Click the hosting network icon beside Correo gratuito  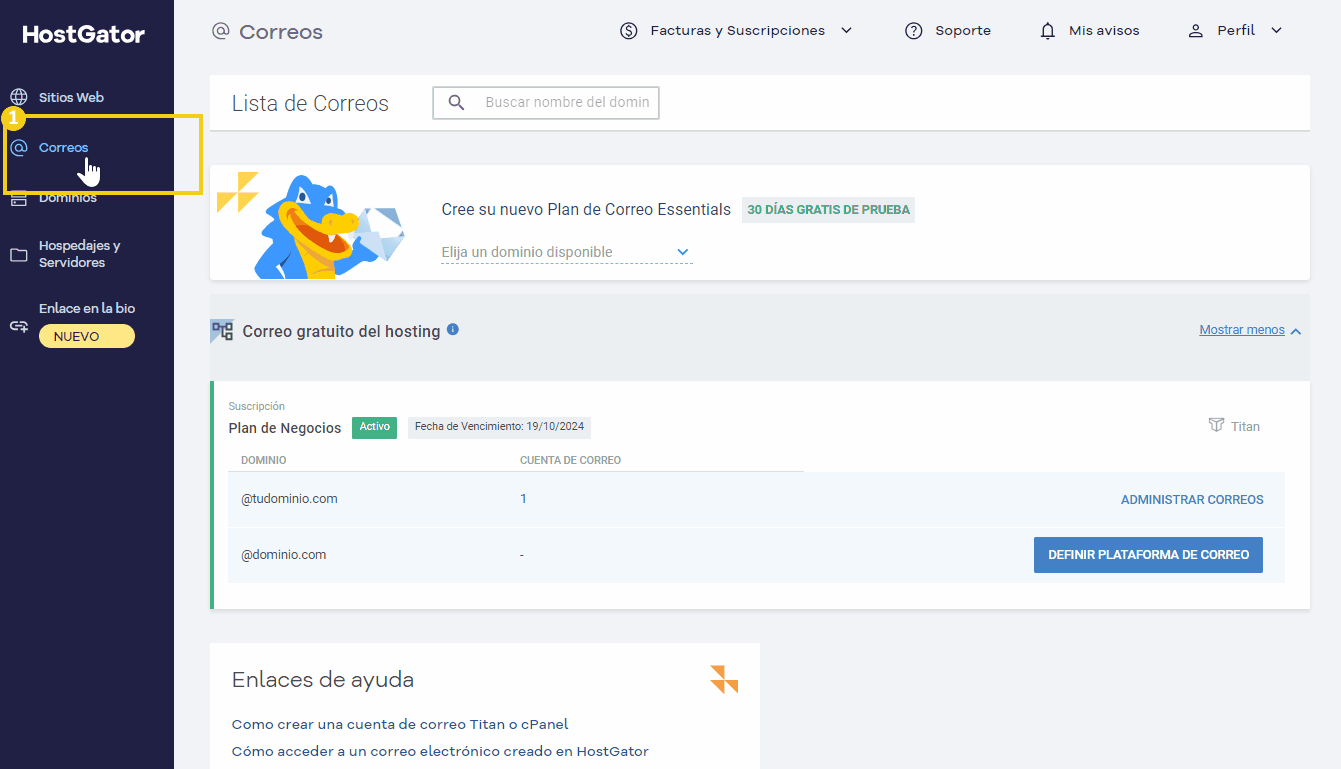(x=222, y=331)
